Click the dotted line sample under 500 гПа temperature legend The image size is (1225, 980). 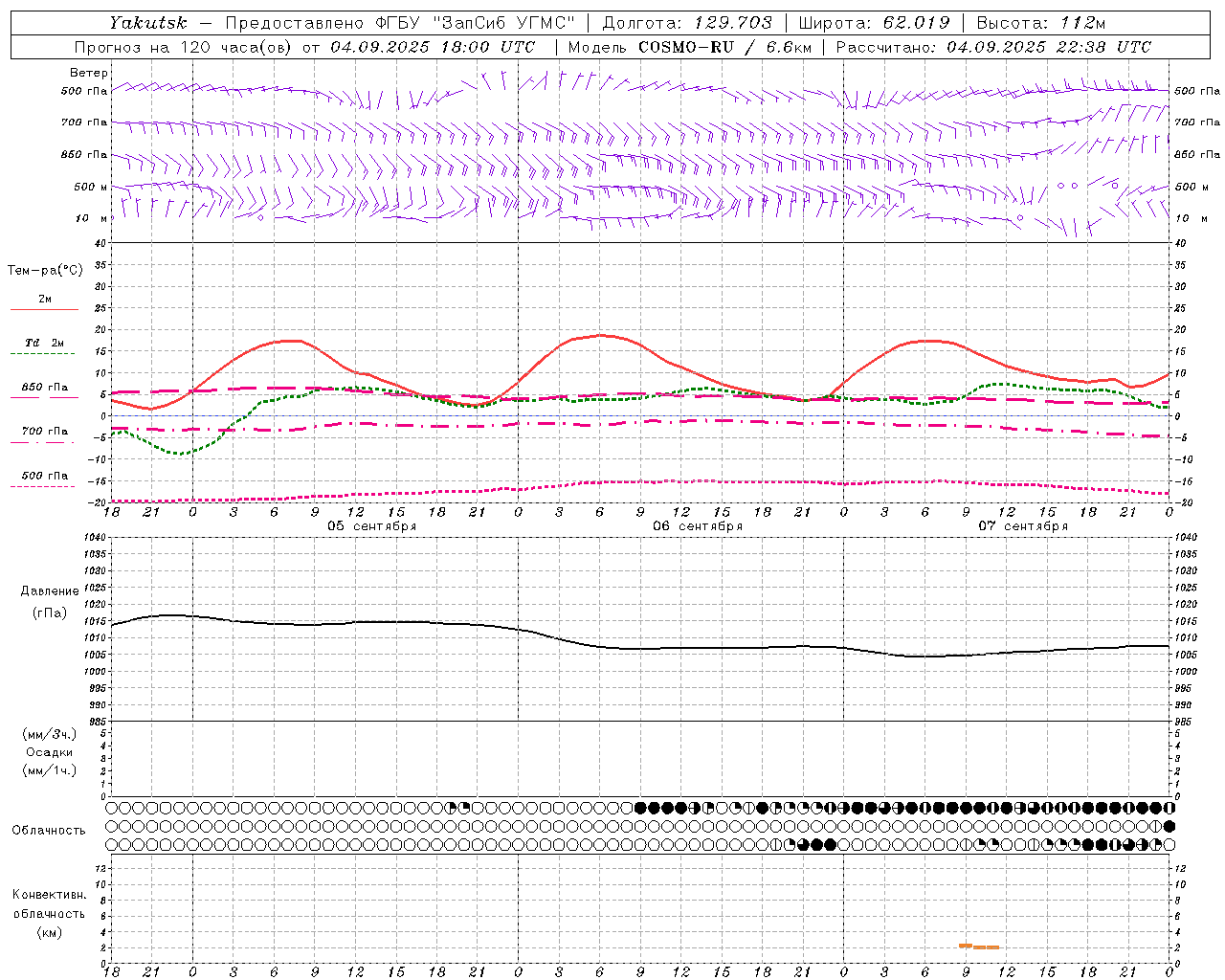click(x=44, y=486)
